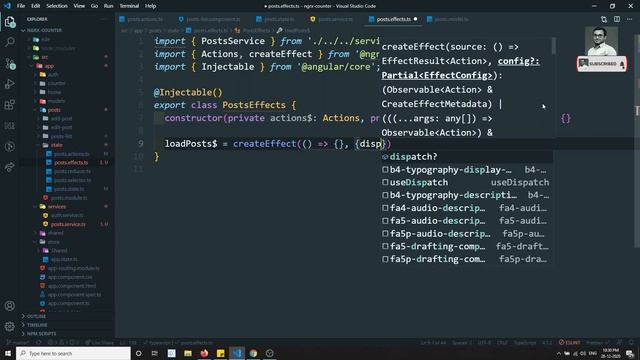Image resolution: width=640 pixels, height=360 pixels.
Task: Switch to the posts.effects.ts tab
Action: pyautogui.click(x=393, y=19)
